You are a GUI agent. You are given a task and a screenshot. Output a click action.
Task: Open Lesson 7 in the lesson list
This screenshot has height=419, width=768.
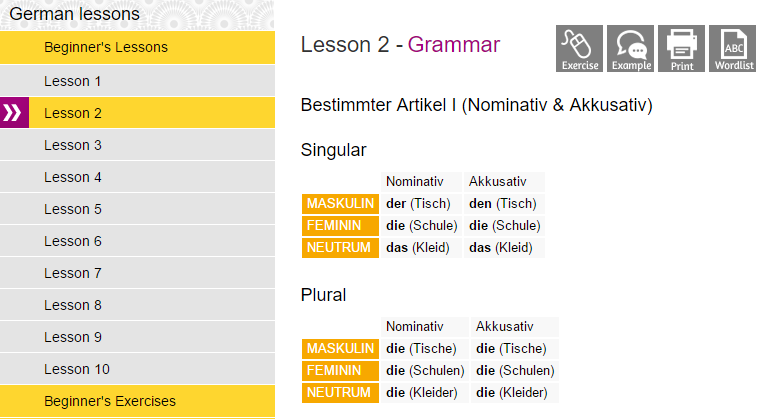coord(137,273)
